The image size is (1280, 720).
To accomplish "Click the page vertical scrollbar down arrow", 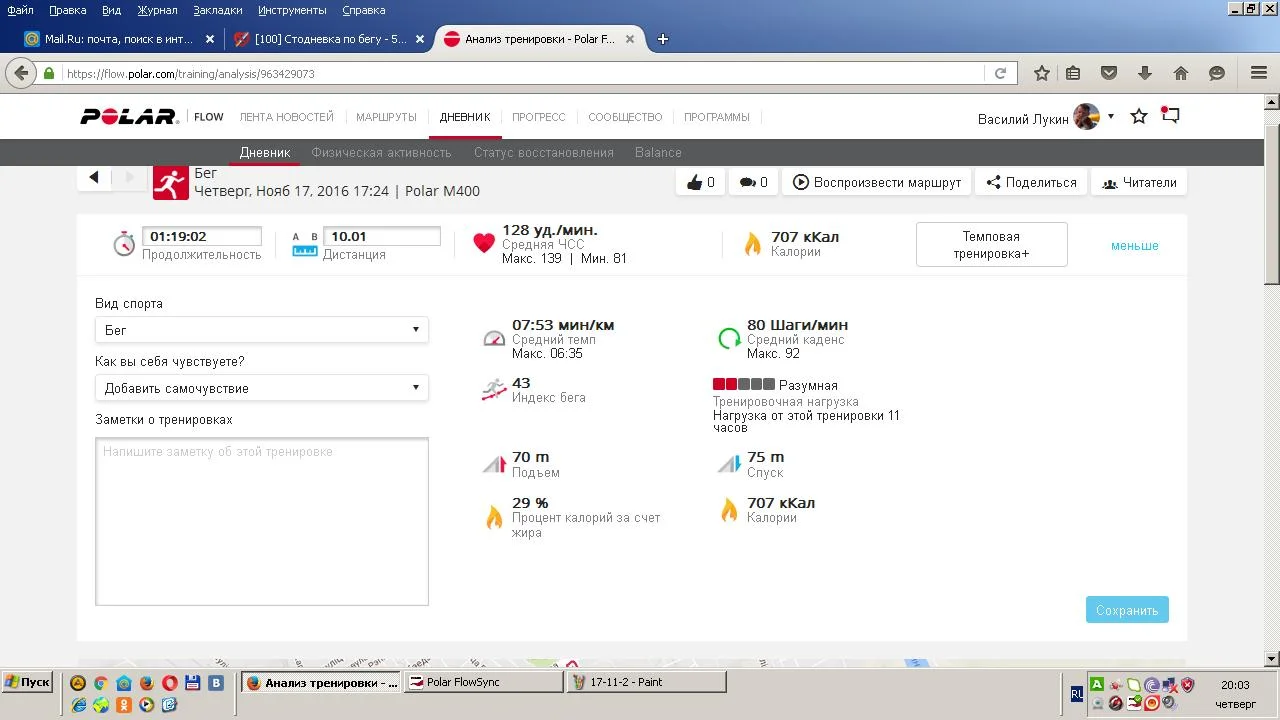I will click(1271, 659).
